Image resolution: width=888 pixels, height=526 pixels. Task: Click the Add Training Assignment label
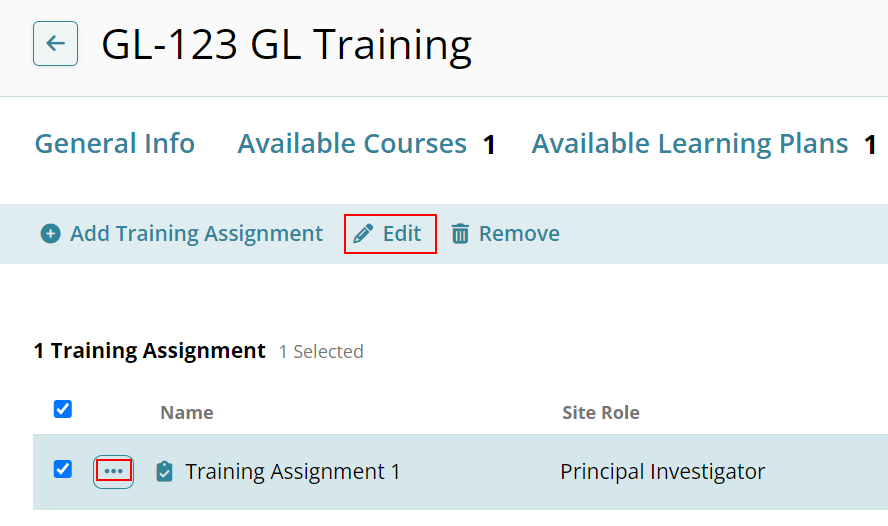pyautogui.click(x=197, y=233)
